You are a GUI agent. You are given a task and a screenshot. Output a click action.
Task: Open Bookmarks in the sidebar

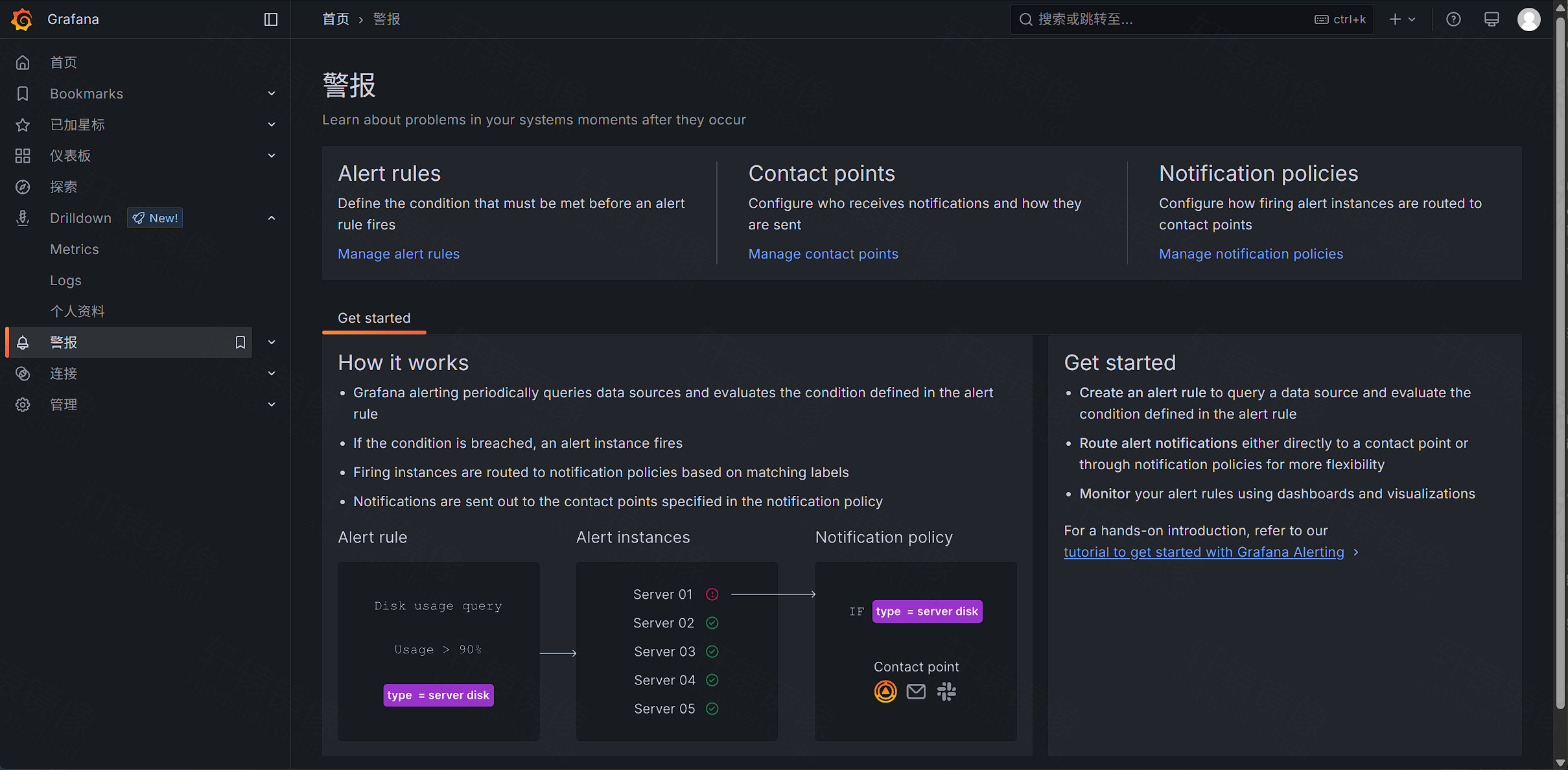click(86, 93)
